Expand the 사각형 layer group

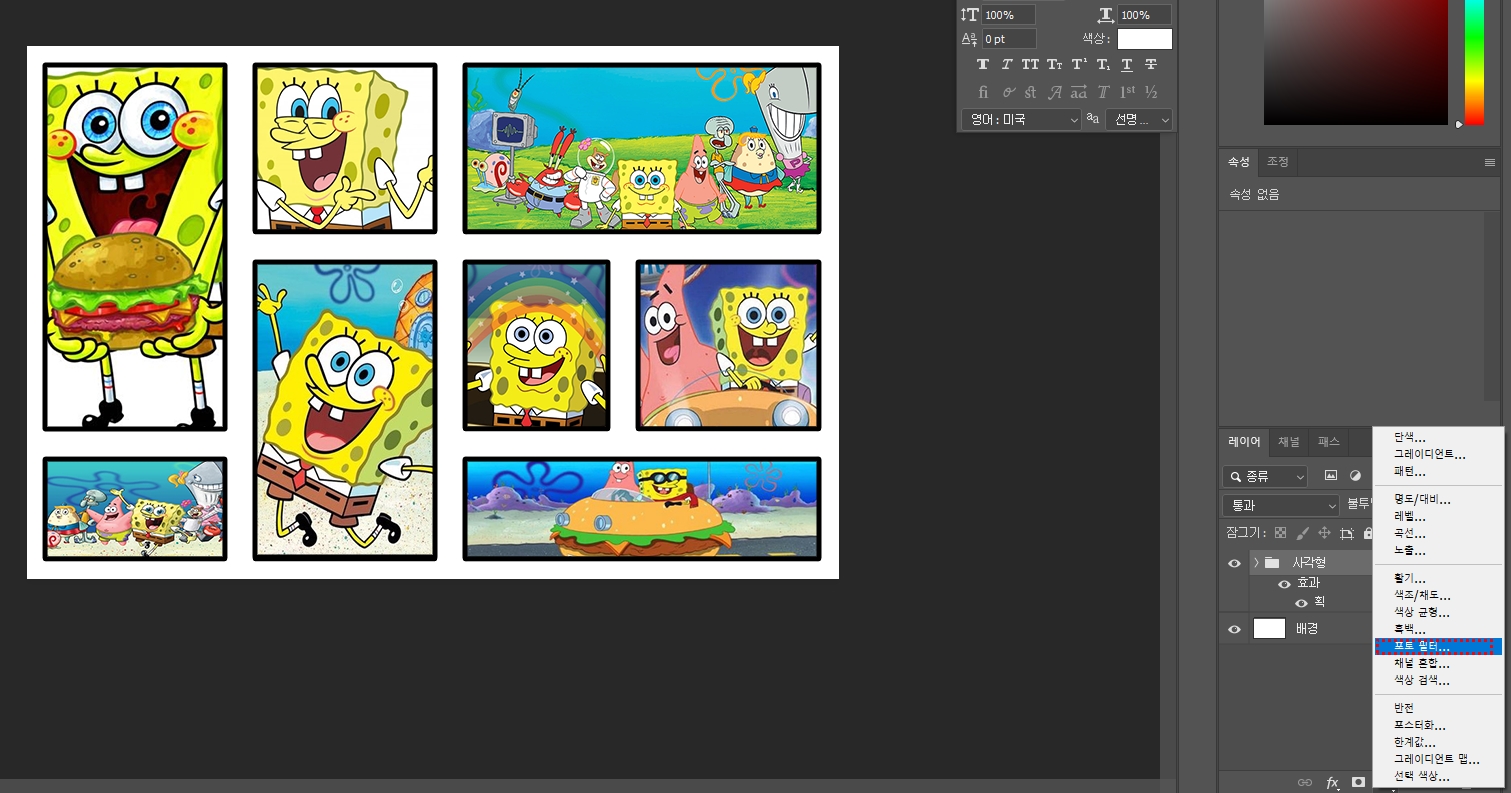pos(1256,563)
